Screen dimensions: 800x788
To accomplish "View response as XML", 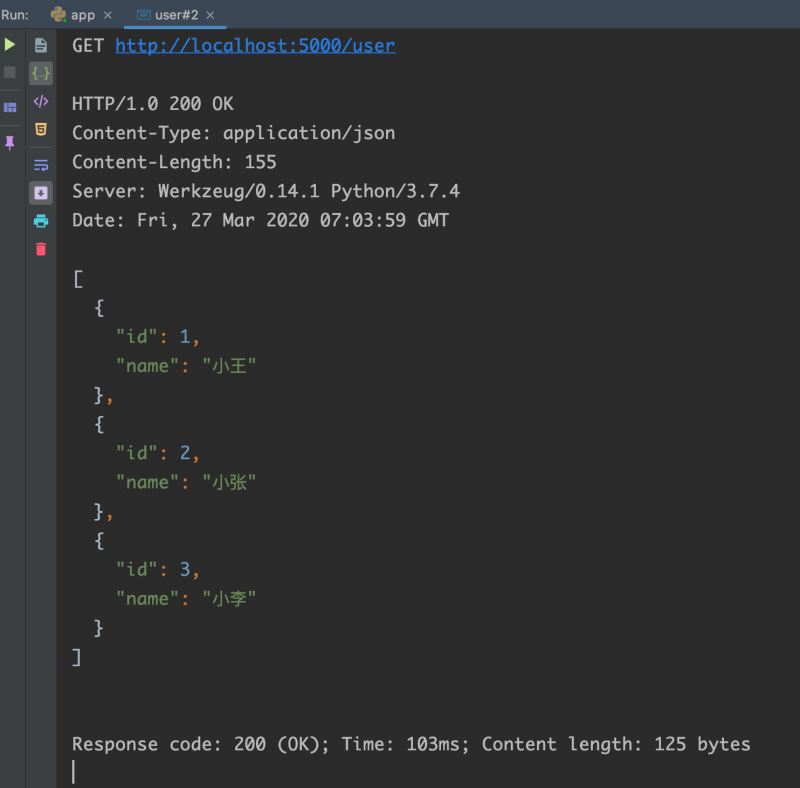I will [41, 102].
